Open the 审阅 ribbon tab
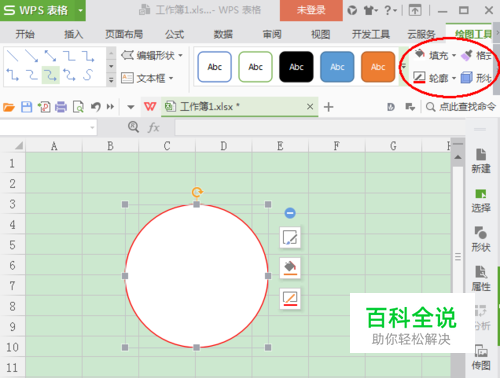 click(272, 34)
